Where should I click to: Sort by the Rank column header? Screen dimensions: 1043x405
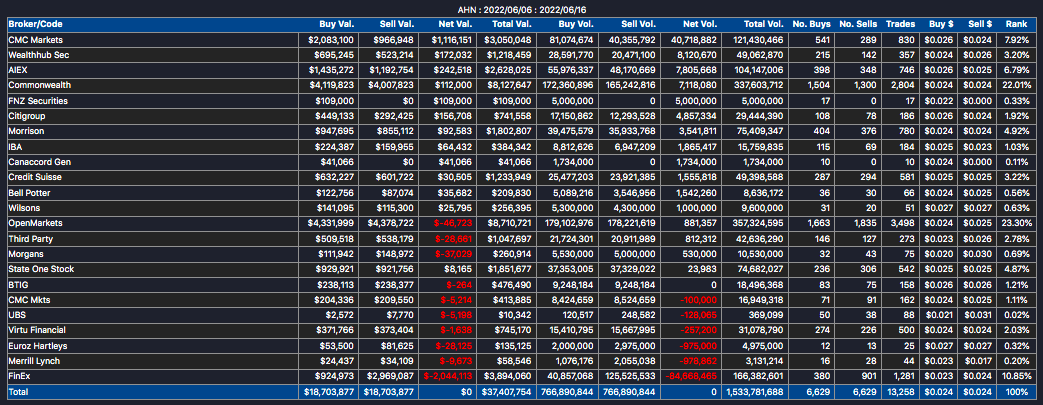click(x=1017, y=23)
